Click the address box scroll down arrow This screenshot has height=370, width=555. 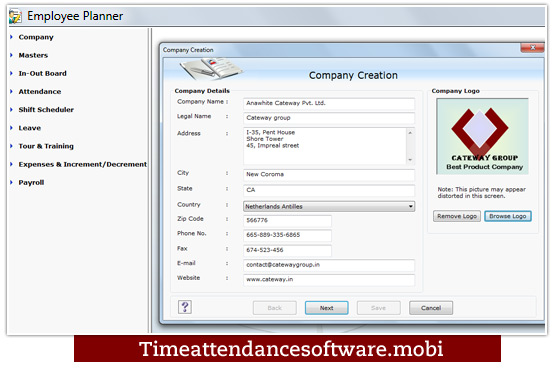pos(410,160)
